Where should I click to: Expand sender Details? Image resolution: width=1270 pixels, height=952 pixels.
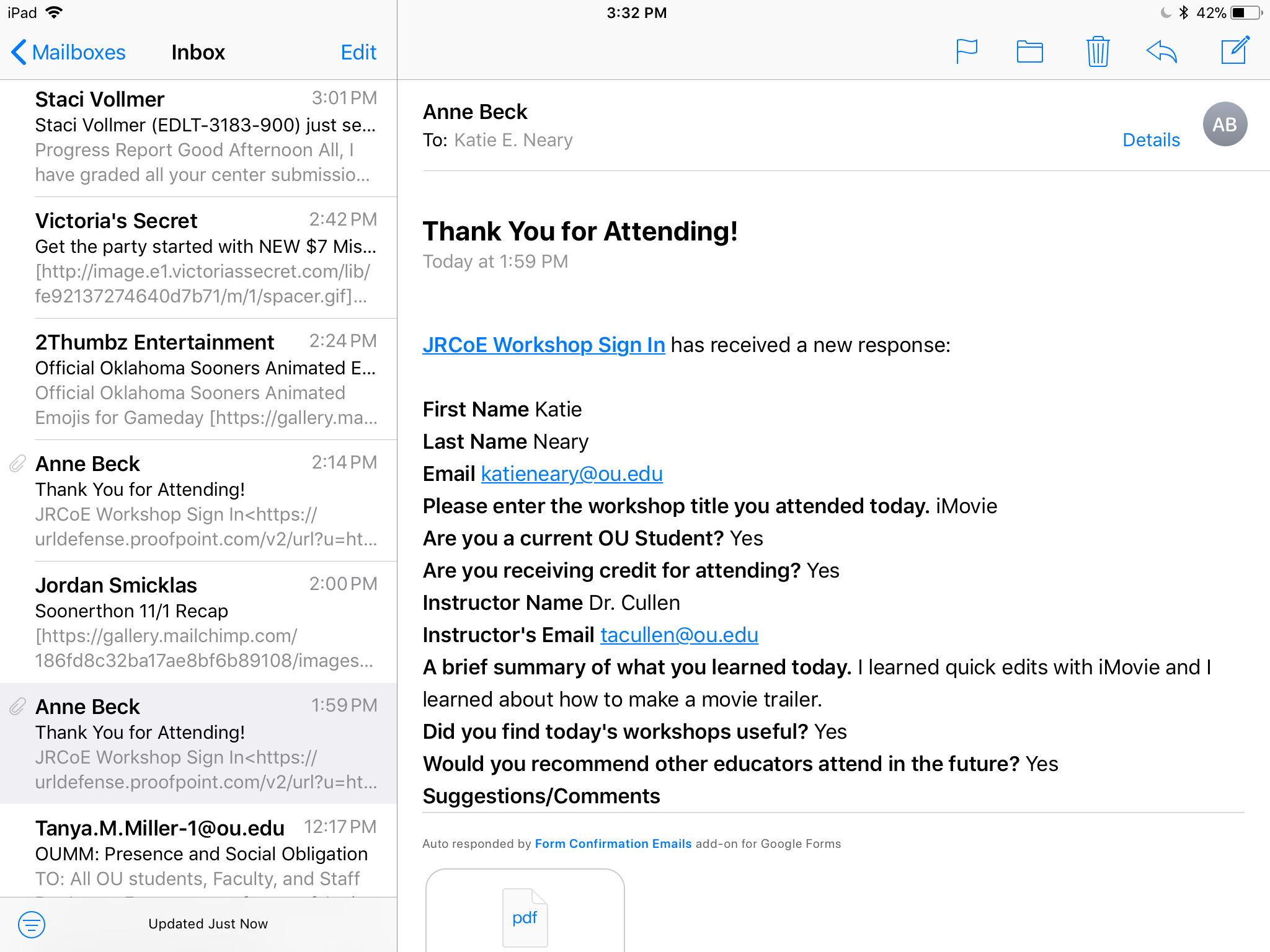tap(1151, 140)
